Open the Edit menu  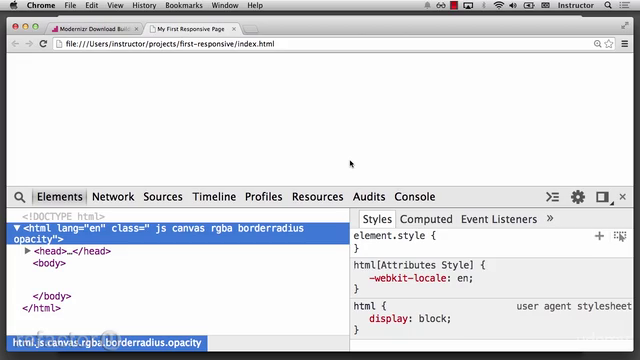[91, 5]
